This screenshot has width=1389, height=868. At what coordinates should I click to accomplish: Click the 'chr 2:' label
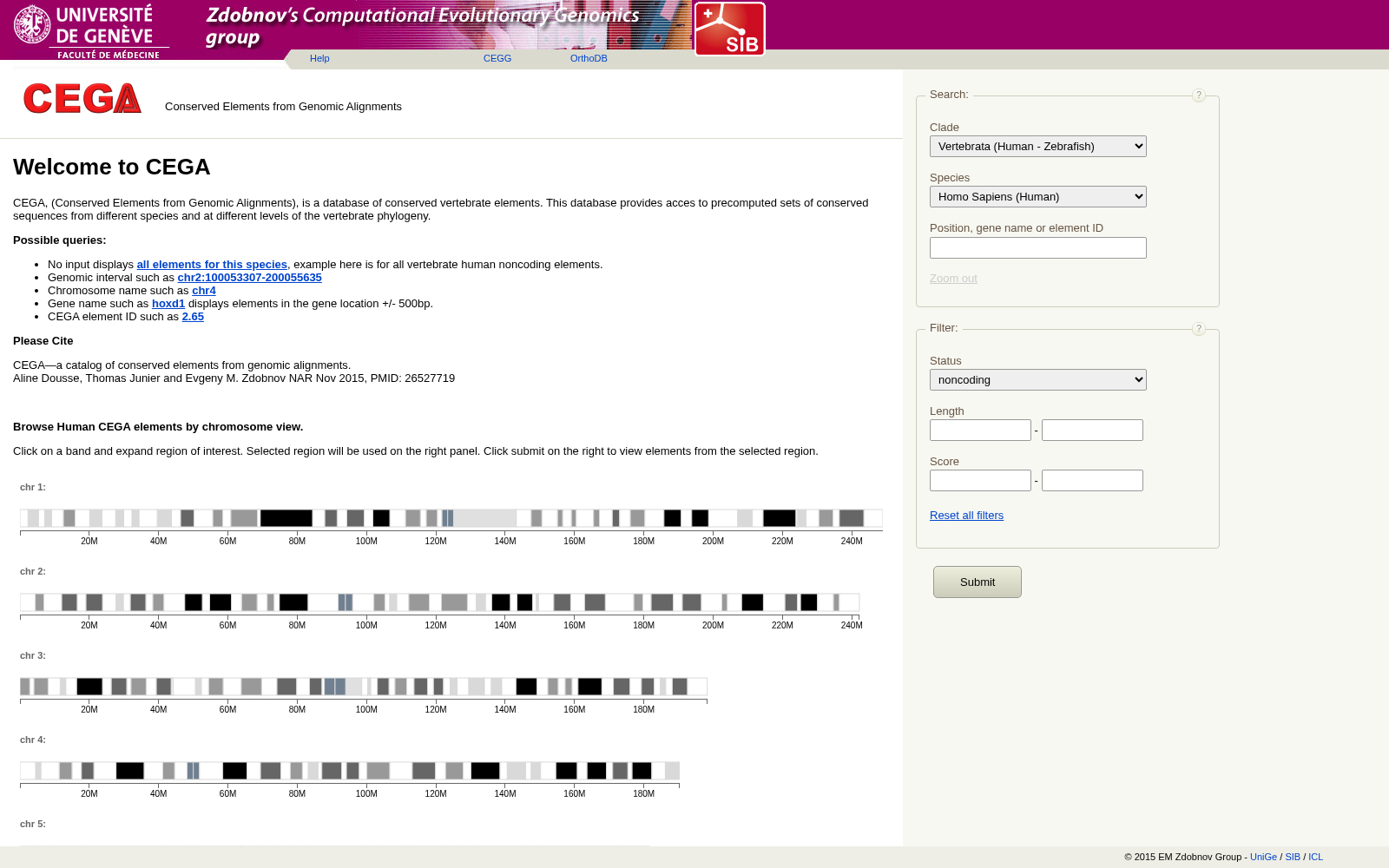(x=33, y=572)
